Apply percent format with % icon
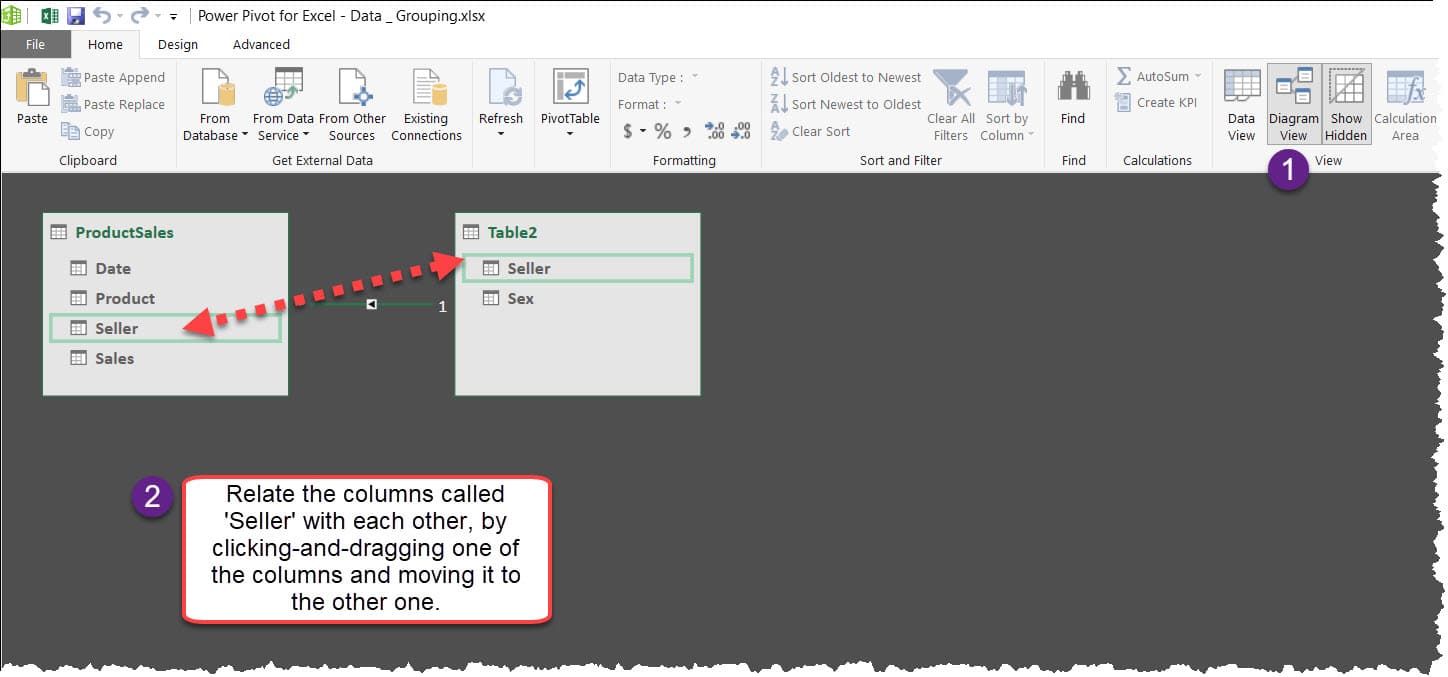The width and height of the screenshot is (1448, 677). [662, 131]
